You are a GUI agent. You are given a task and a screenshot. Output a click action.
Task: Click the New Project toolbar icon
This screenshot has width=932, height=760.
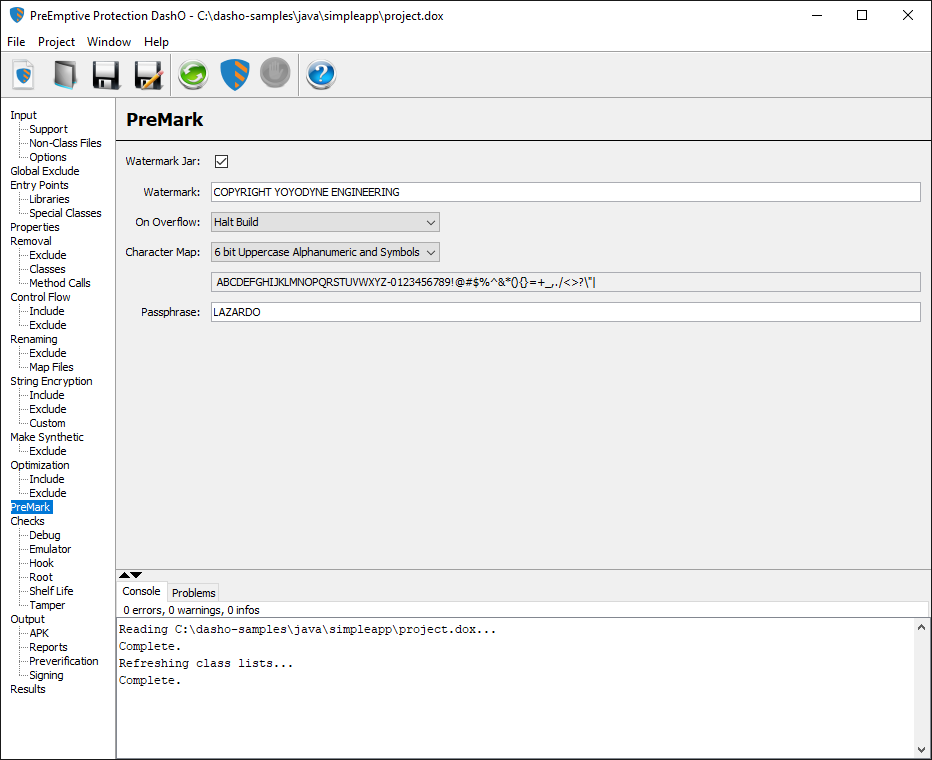click(24, 75)
